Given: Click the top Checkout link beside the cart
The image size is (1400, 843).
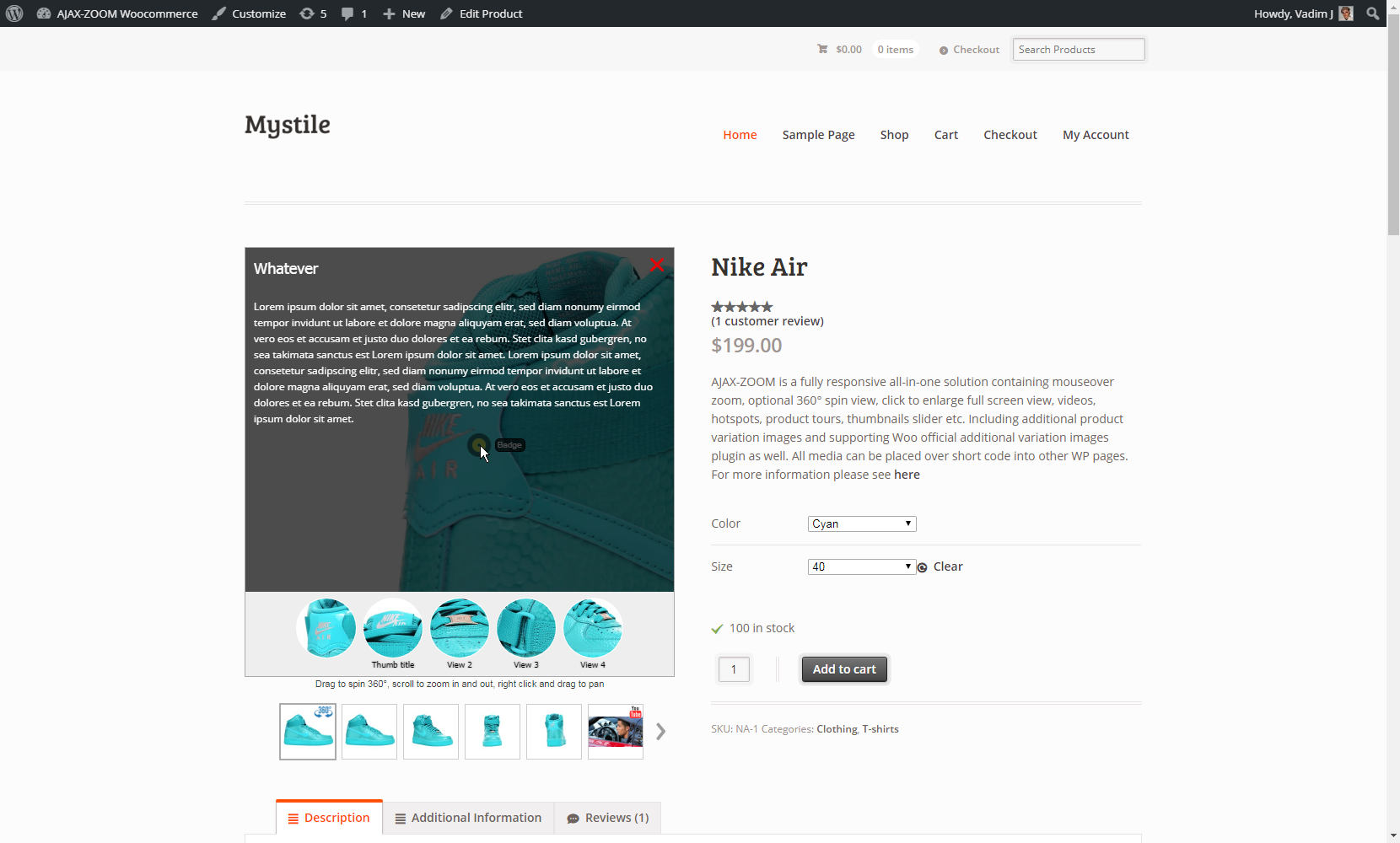Looking at the screenshot, I should click(969, 50).
